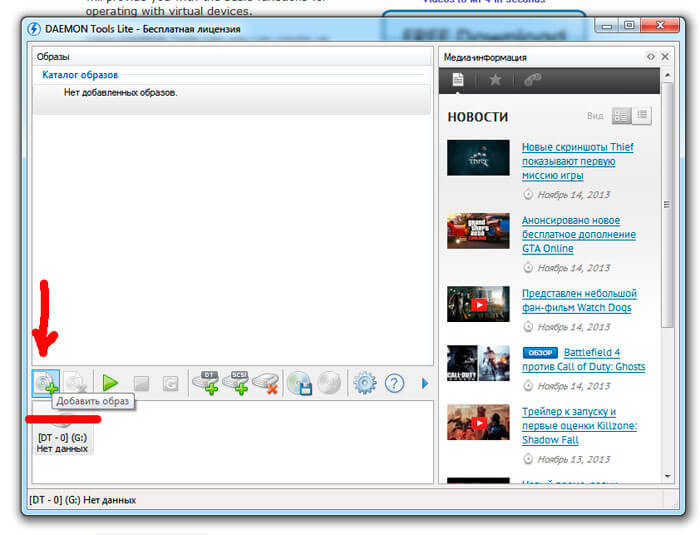This screenshot has height=535, width=700.
Task: Mount image with the green play button
Action: (110, 383)
